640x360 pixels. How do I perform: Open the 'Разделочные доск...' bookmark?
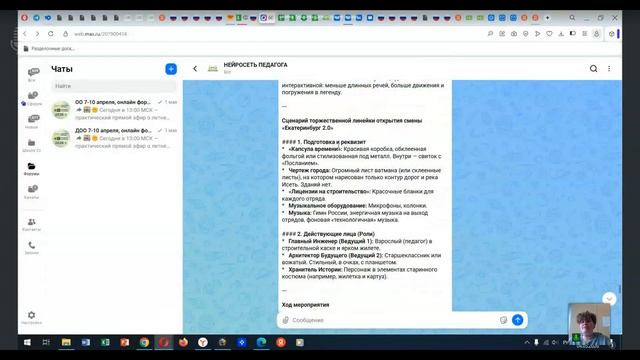pos(49,49)
